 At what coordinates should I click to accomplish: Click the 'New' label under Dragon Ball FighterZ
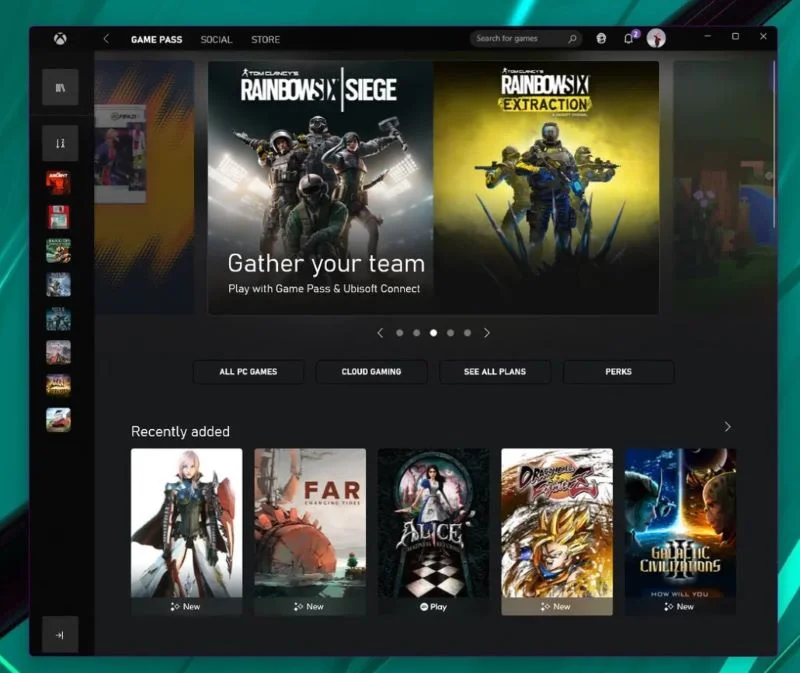(x=556, y=607)
